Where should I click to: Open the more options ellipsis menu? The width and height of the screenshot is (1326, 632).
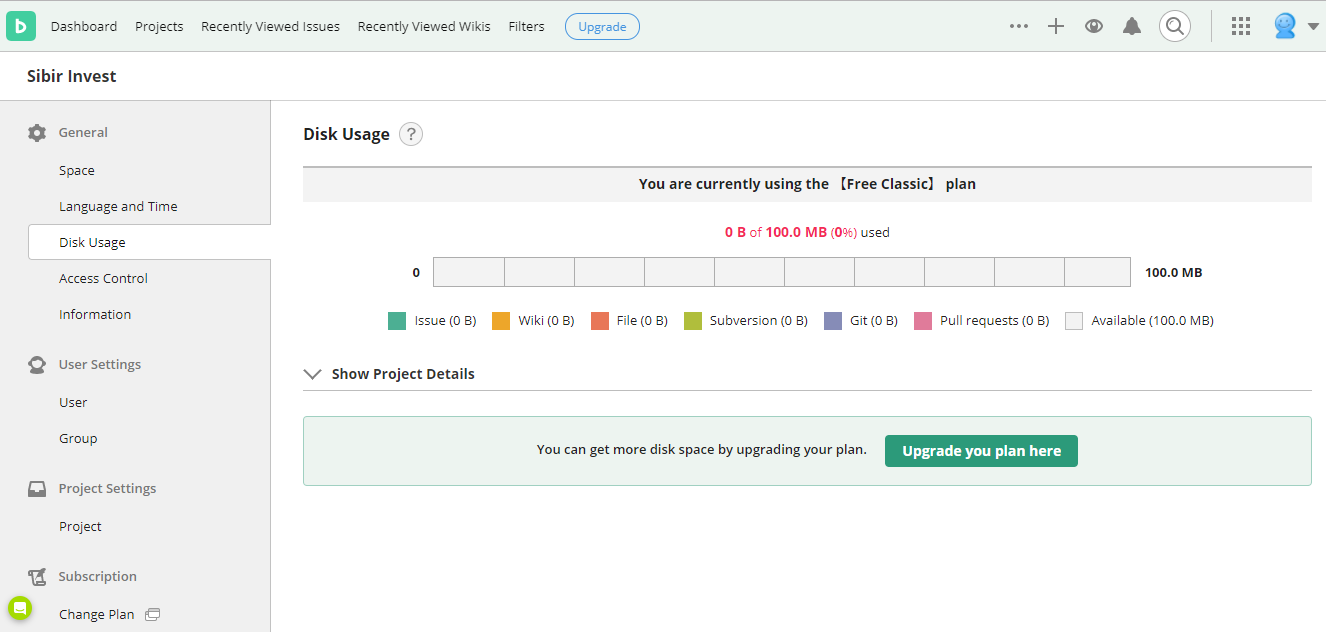point(1019,27)
